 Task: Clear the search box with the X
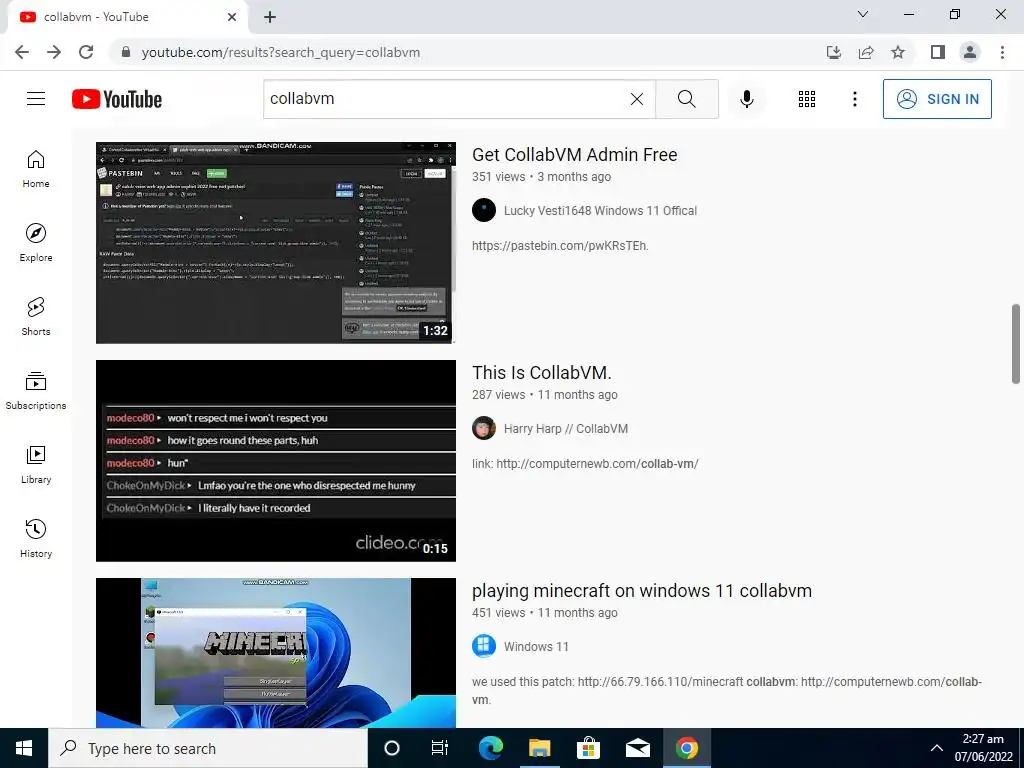(x=637, y=99)
